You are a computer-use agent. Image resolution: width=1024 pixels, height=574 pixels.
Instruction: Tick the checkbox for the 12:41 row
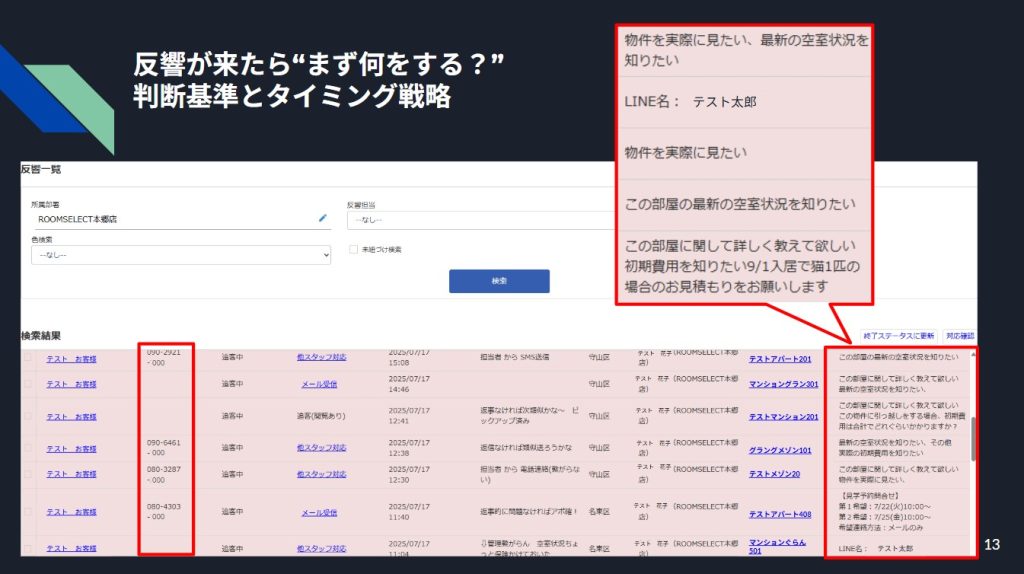pos(28,416)
